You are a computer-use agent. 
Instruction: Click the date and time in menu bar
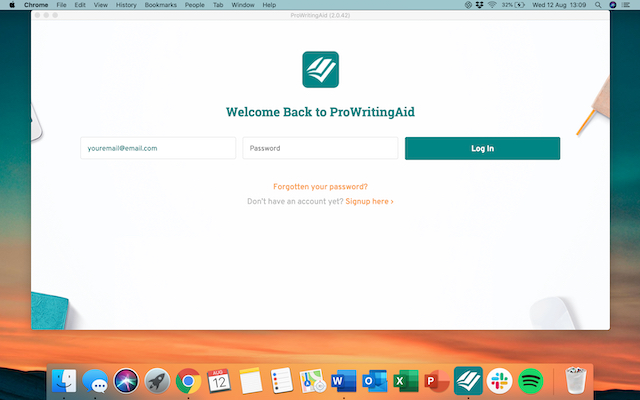[559, 5]
